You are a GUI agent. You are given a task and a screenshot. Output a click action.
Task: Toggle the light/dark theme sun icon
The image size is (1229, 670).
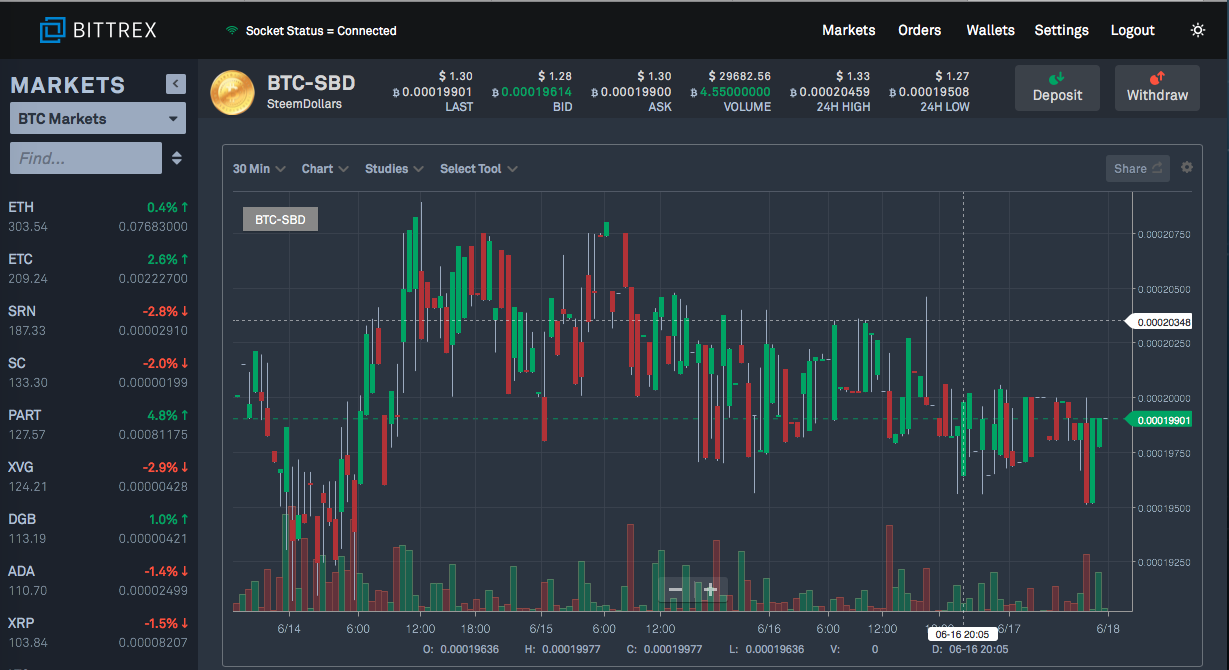(1197, 30)
